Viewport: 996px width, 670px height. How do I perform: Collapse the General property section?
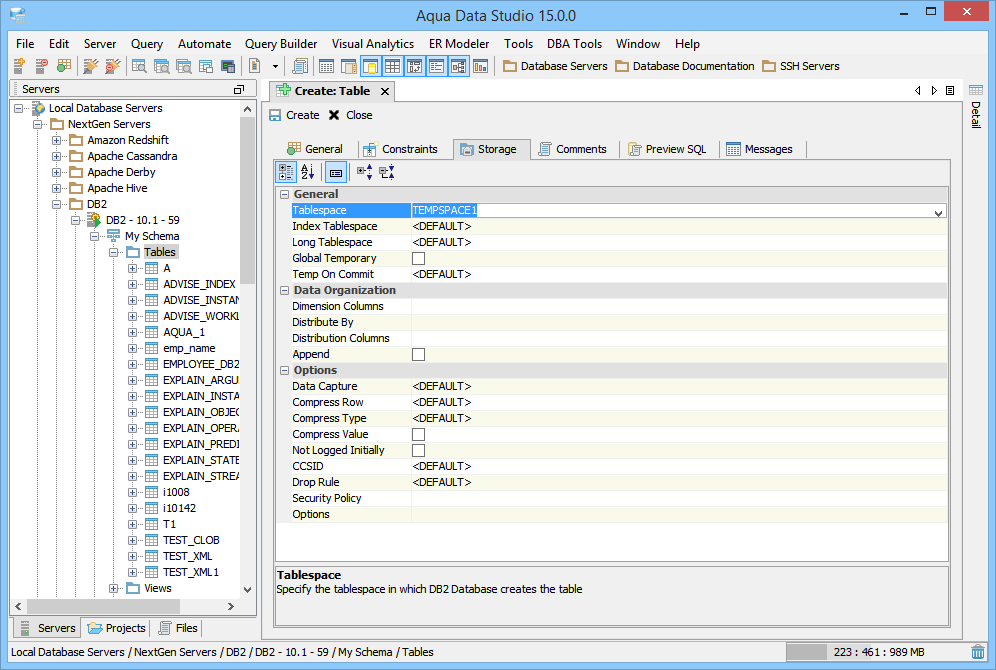[x=285, y=194]
